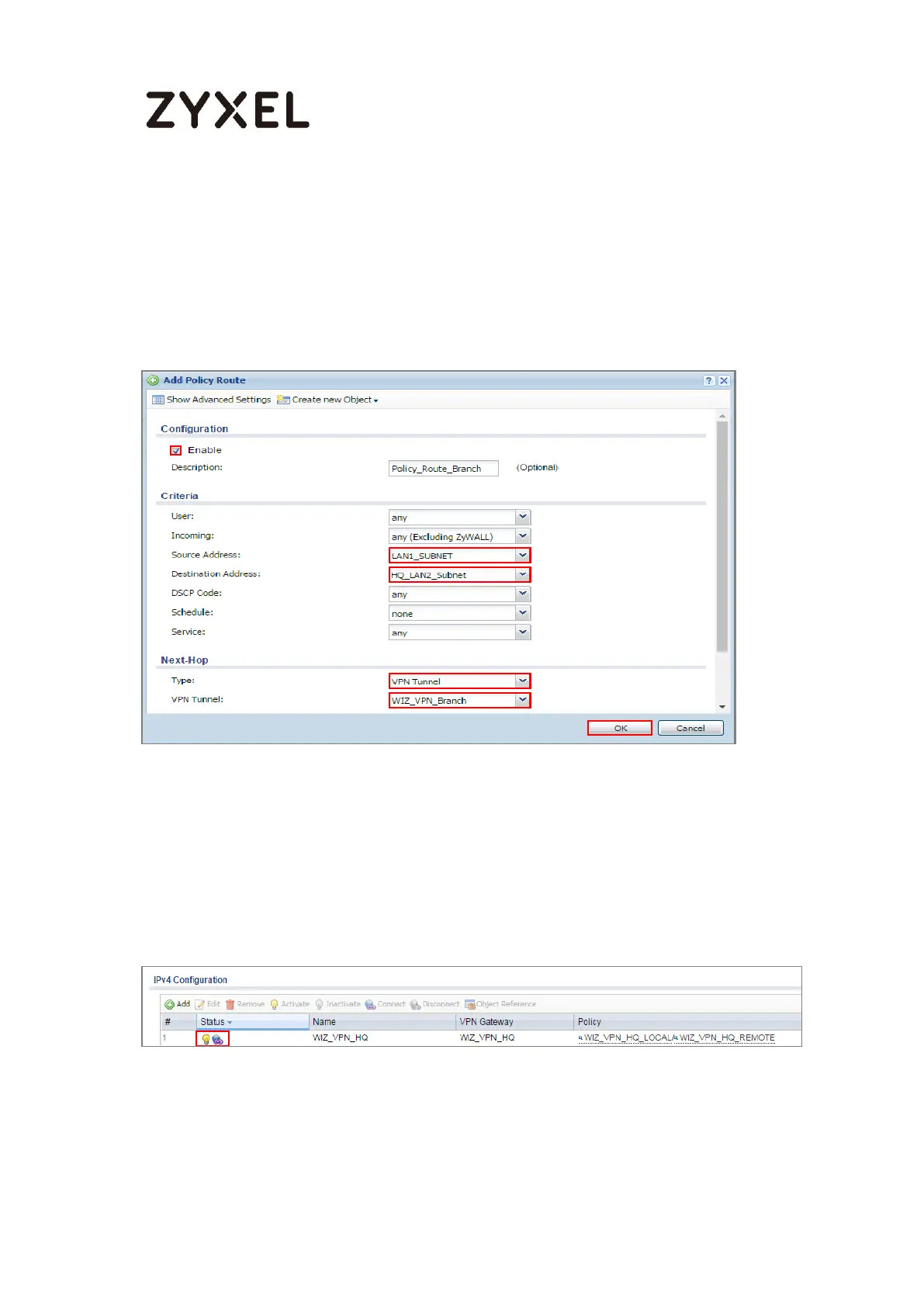Click the Remove trash icon

pos(230,1004)
